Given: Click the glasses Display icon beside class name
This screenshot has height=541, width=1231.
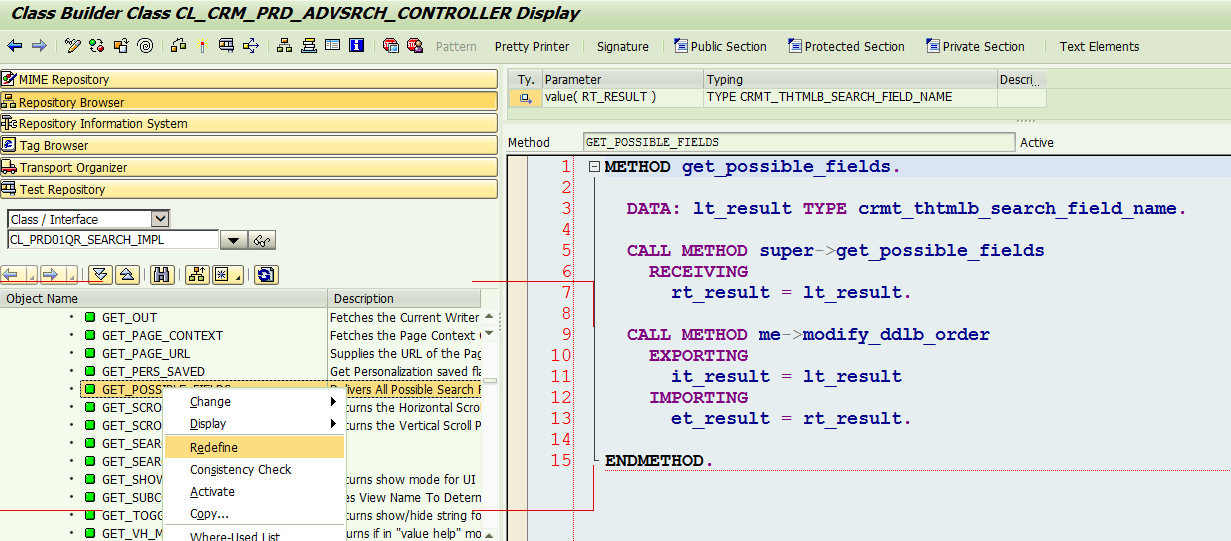Looking at the screenshot, I should (263, 241).
